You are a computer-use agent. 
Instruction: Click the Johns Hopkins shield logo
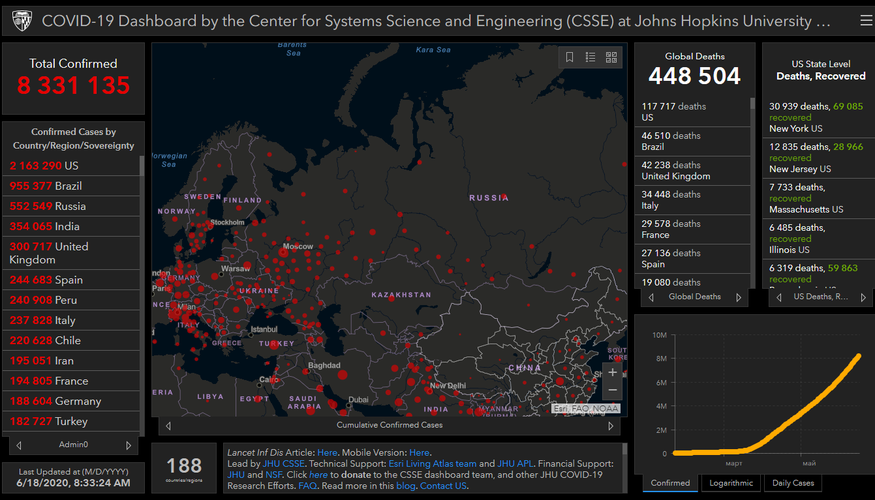coord(20,20)
